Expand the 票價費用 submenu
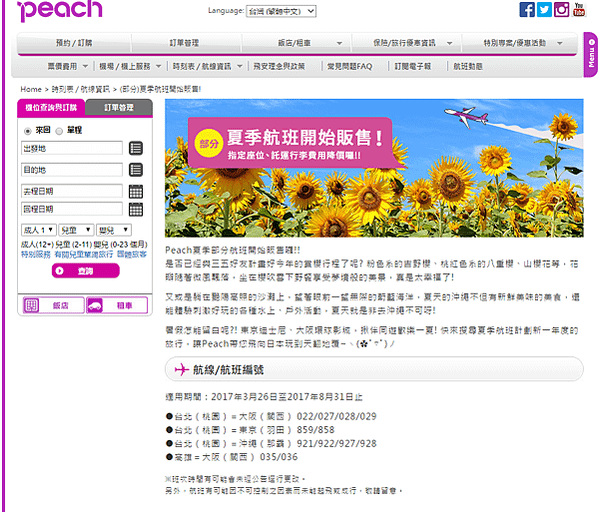The image size is (599, 512). click(x=68, y=66)
